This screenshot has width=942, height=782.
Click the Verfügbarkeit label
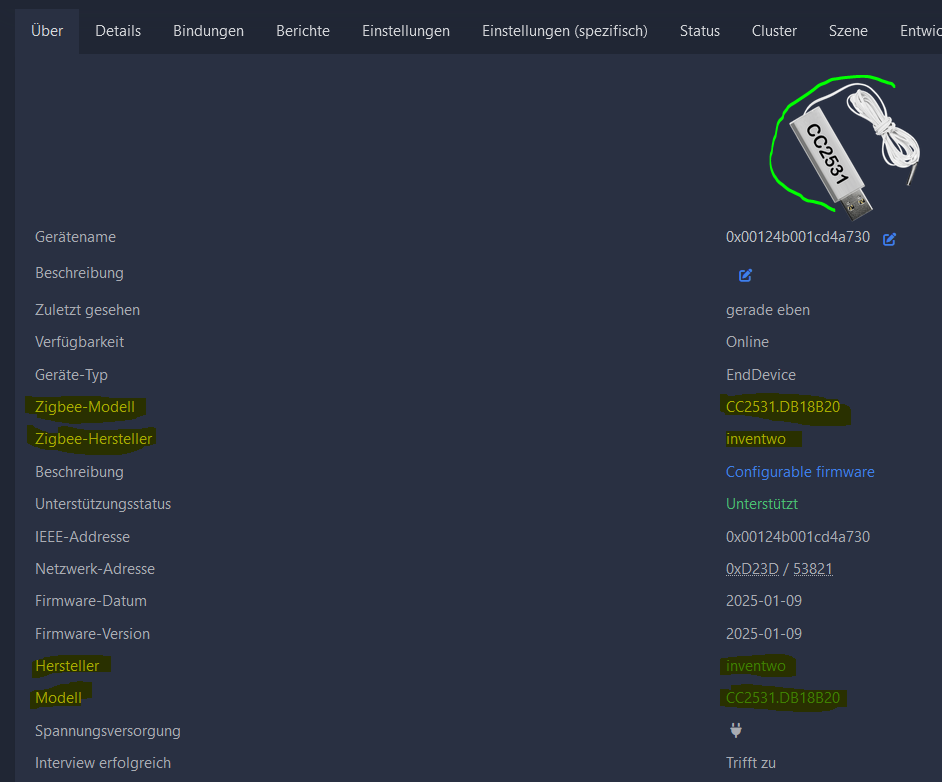click(x=79, y=342)
